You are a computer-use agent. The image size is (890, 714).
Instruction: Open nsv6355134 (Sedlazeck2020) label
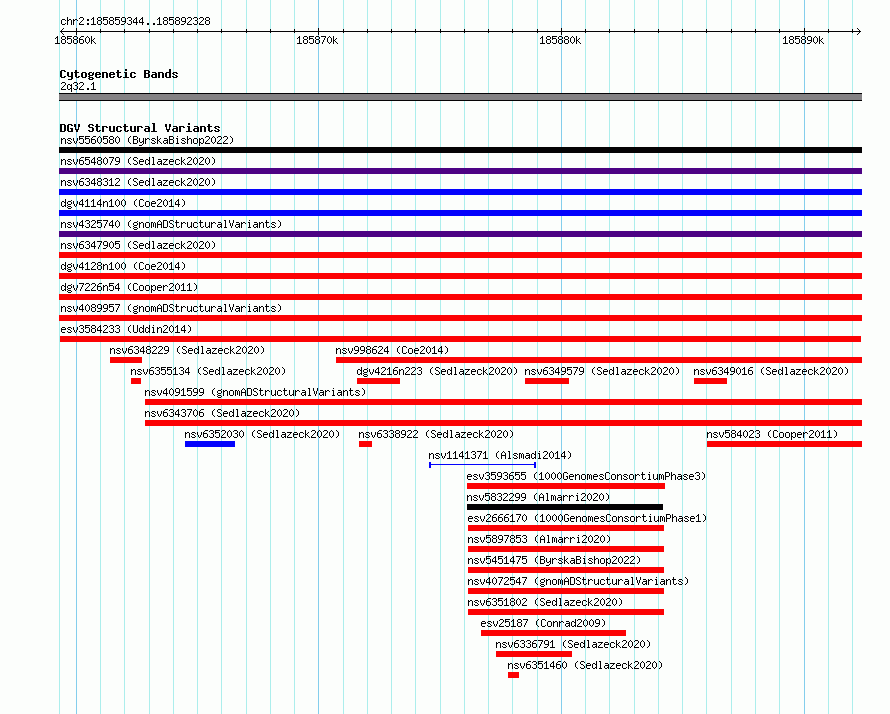coord(208,371)
